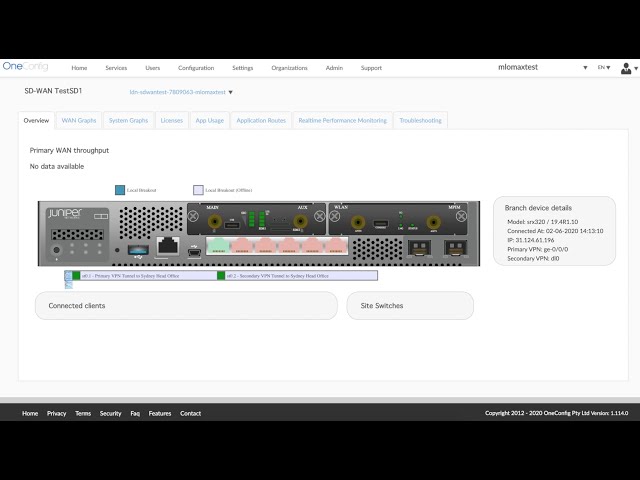Click the mini-USB console port icon
The image size is (640, 480).
click(x=194, y=253)
